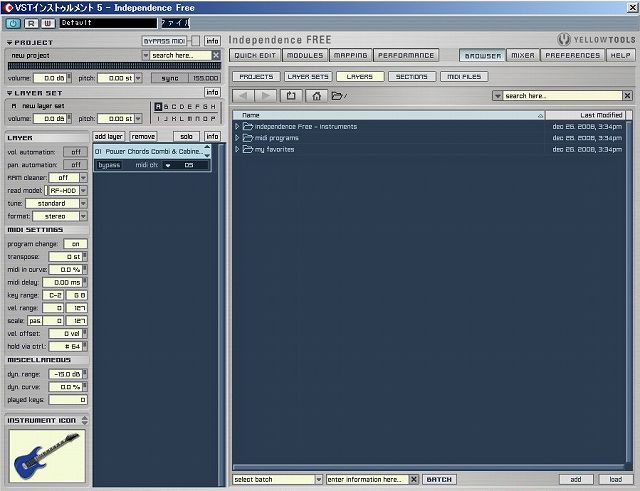Open the layer set pitch dropdown
The width and height of the screenshot is (640, 491).
(138, 118)
